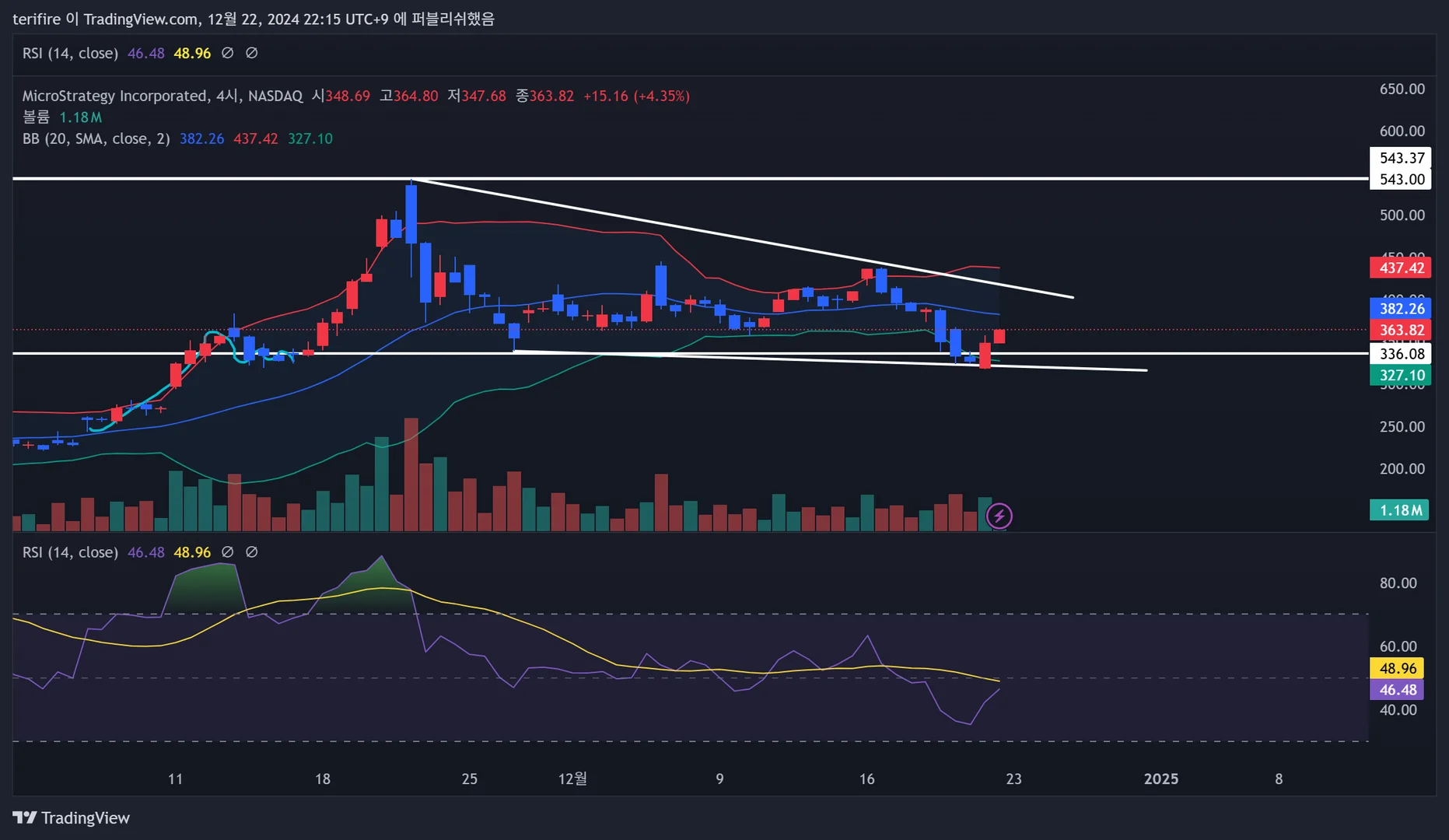Select the upper descending white trendline
This screenshot has height=840, width=1449.
743,238
